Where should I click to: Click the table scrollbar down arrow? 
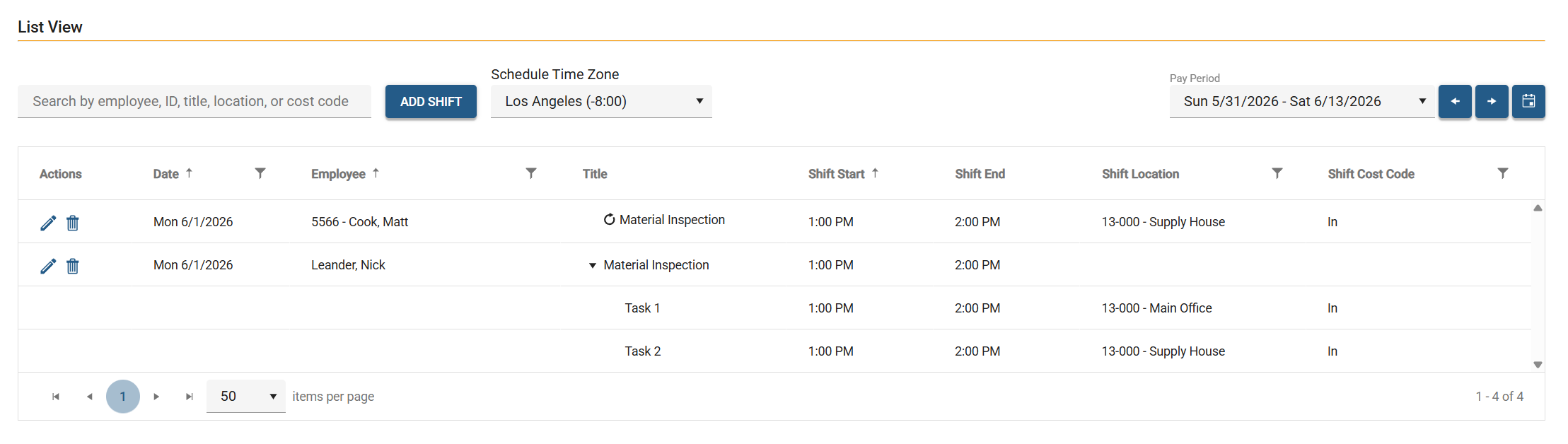[1538, 365]
